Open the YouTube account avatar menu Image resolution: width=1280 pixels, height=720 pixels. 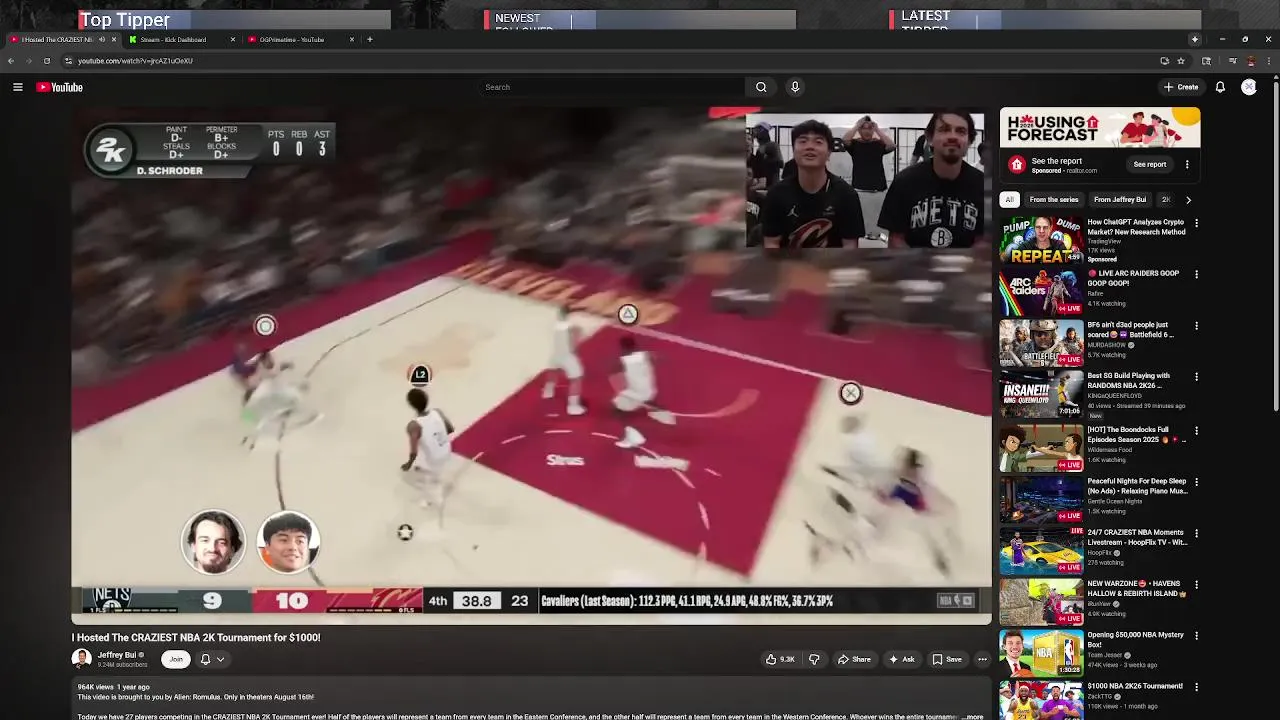[1249, 87]
